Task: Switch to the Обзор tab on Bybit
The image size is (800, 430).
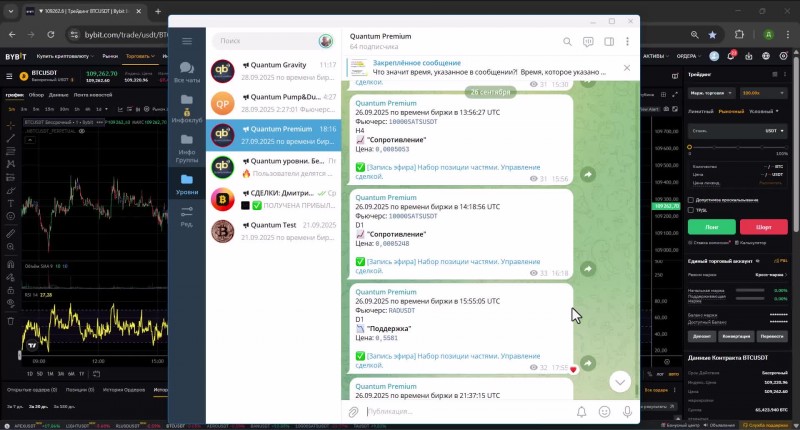Action: coord(36,95)
